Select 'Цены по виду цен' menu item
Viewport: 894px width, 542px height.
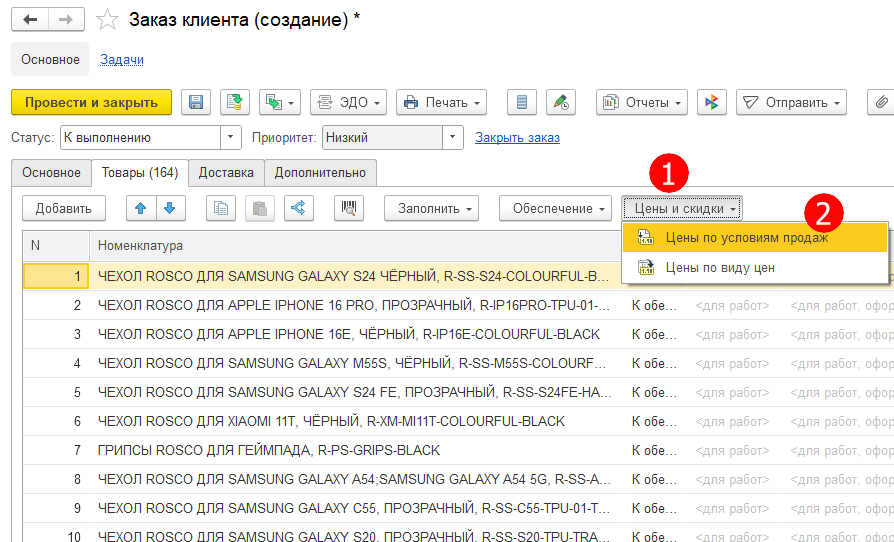point(720,267)
